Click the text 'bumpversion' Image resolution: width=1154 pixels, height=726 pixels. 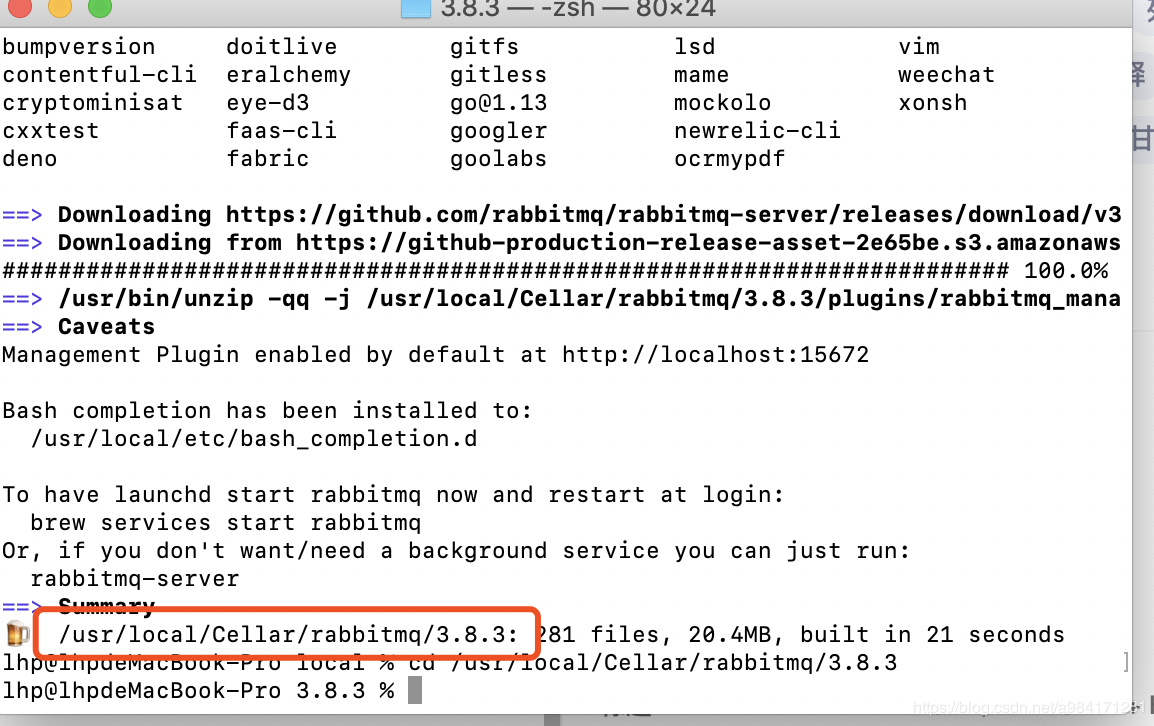(79, 47)
